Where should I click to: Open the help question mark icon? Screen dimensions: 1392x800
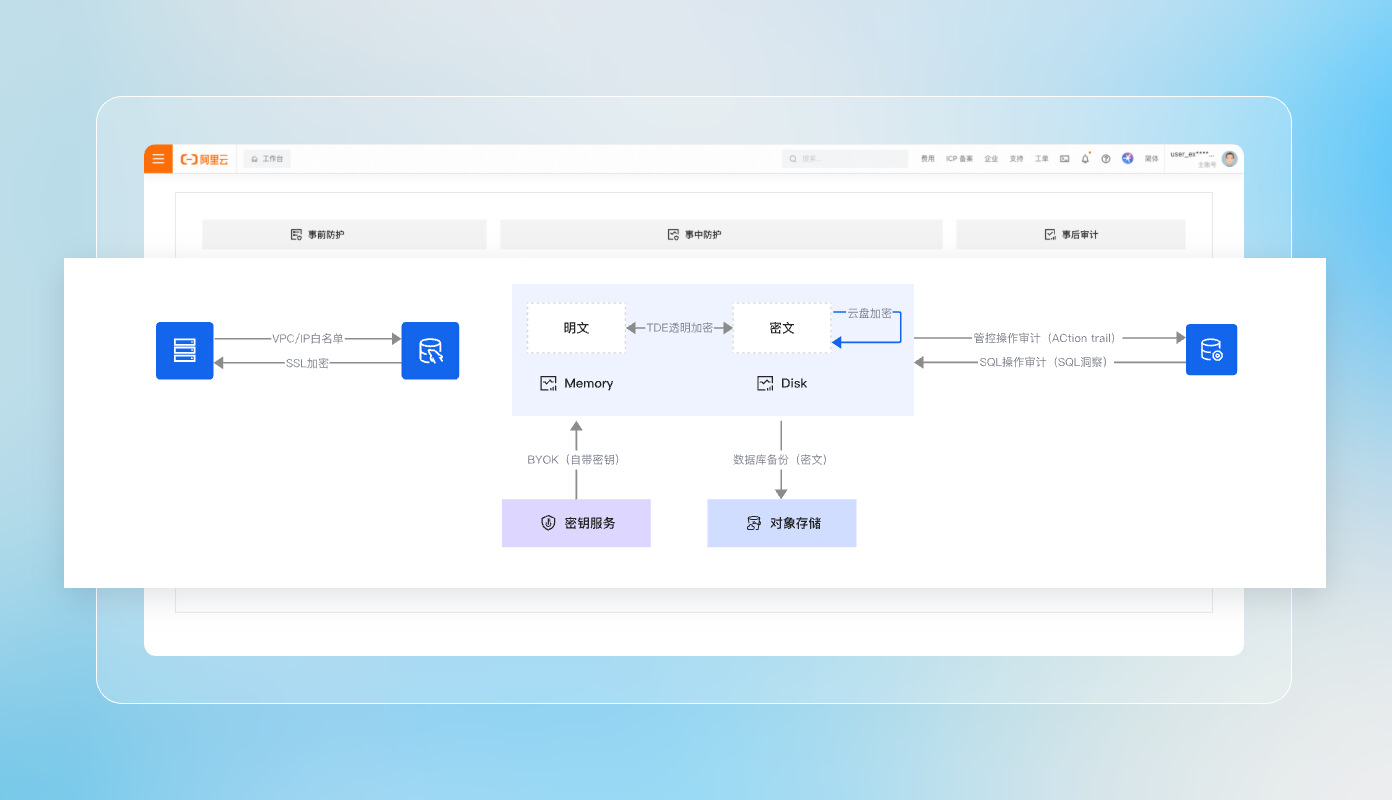pos(1106,159)
